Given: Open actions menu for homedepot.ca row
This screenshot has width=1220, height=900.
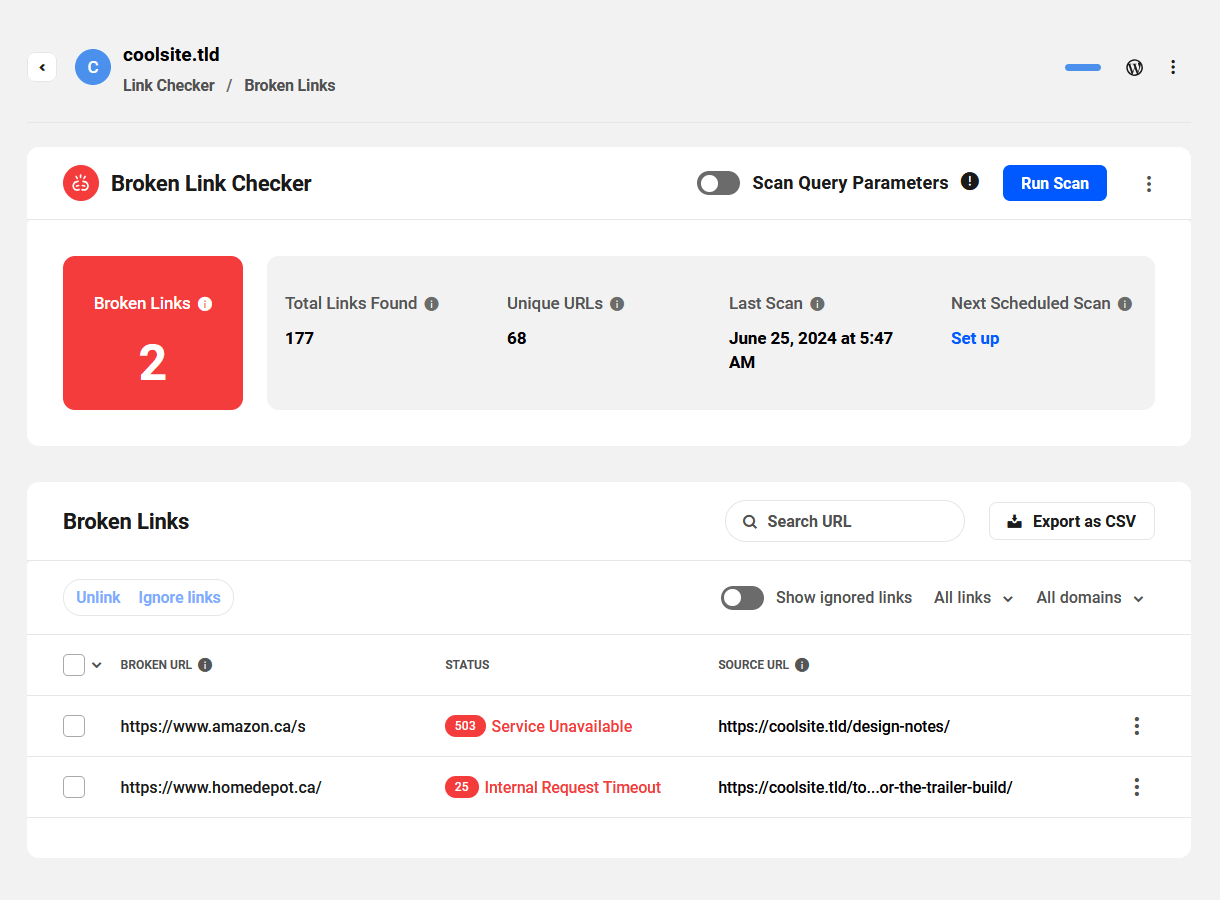Looking at the screenshot, I should 1137,787.
